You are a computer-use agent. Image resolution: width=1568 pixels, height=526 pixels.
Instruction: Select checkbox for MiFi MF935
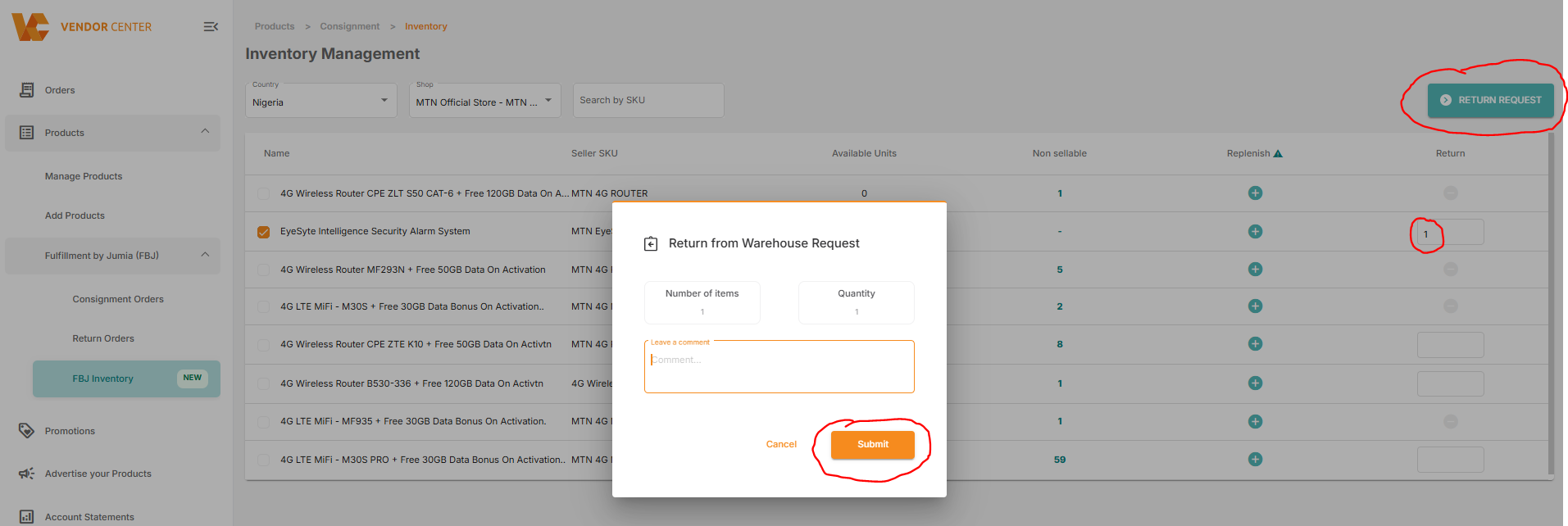tap(263, 422)
